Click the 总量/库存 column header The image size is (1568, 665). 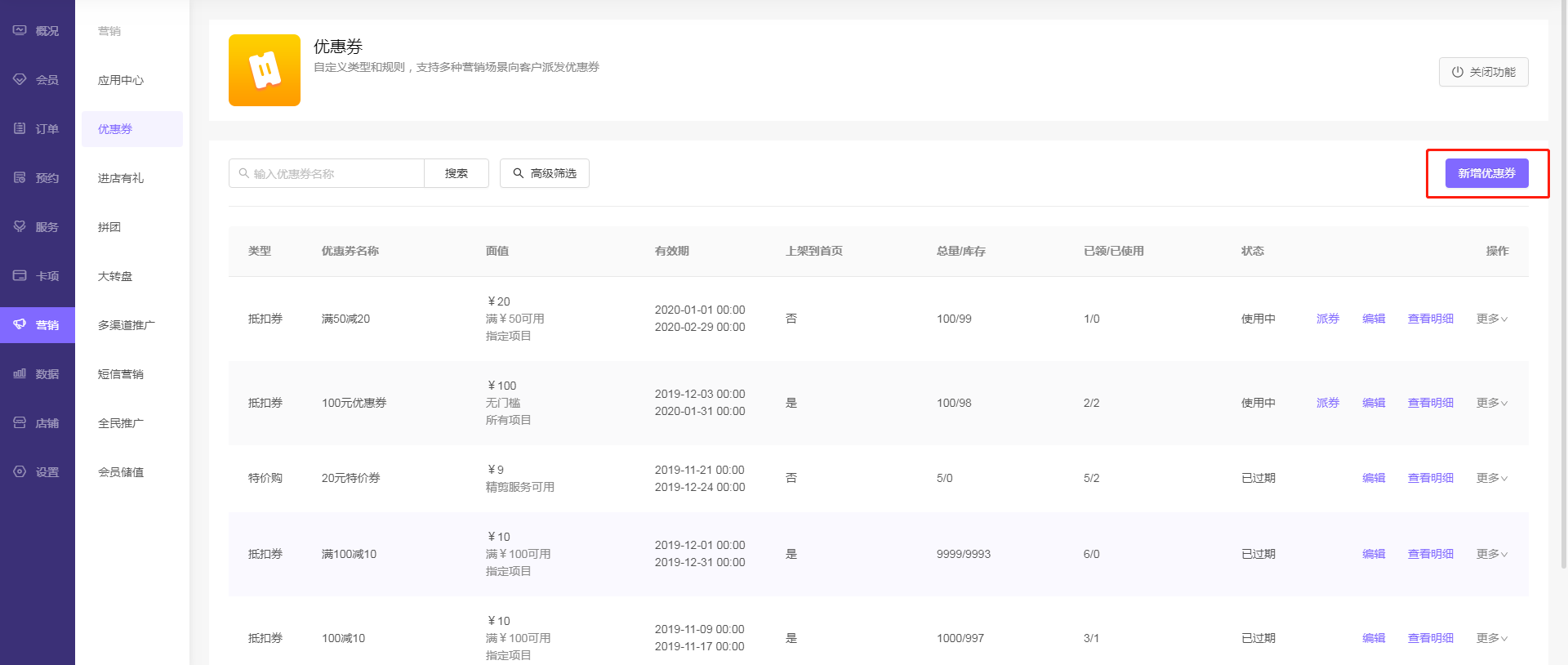click(961, 251)
